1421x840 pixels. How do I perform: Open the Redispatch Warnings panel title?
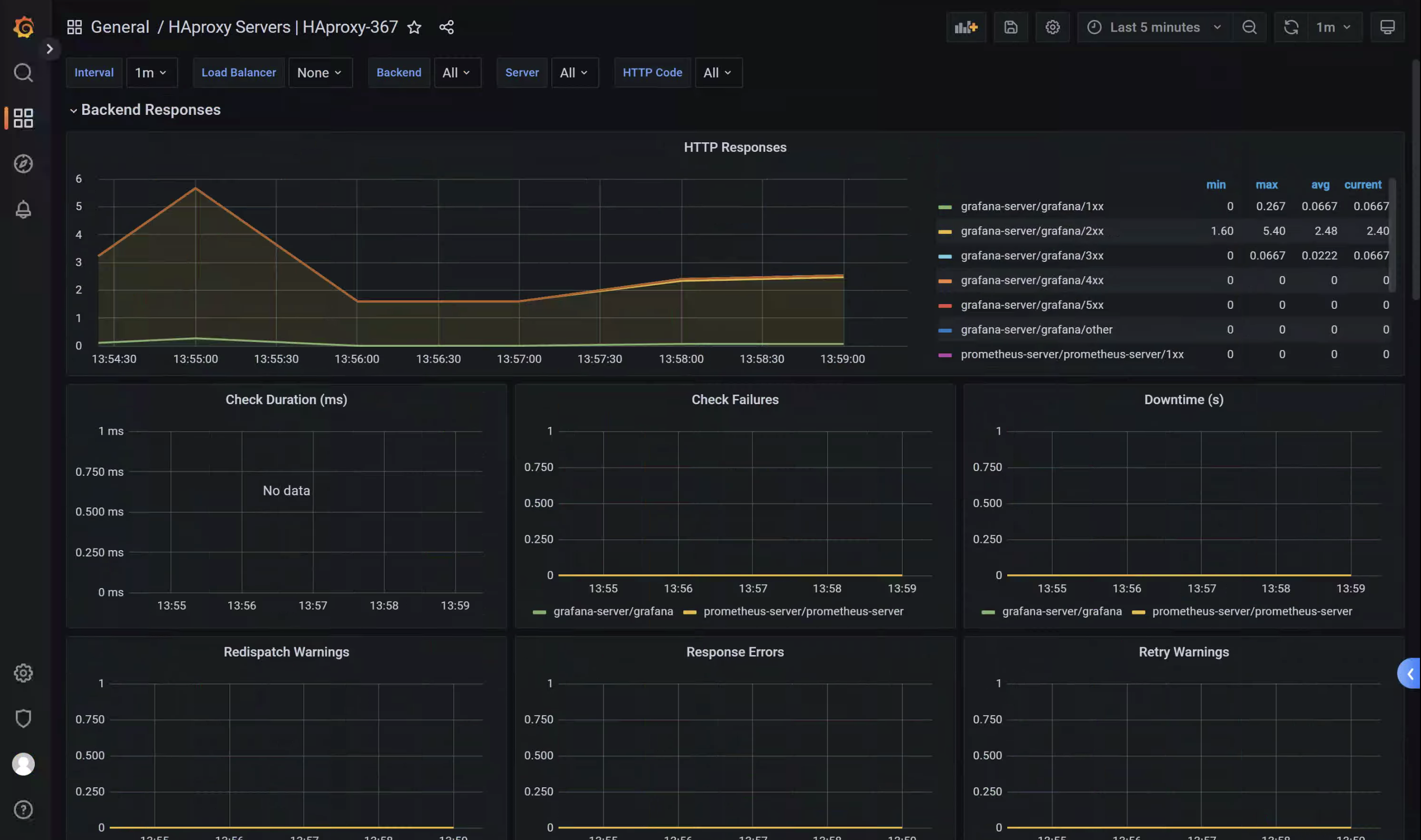(286, 651)
